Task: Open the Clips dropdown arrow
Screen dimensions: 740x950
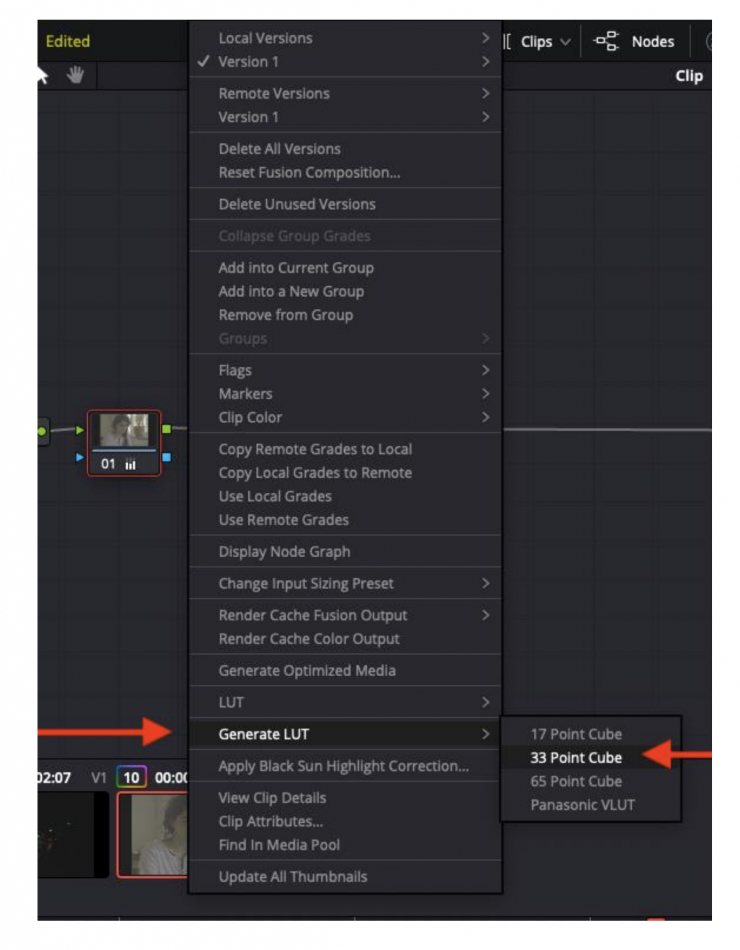Action: [x=566, y=42]
